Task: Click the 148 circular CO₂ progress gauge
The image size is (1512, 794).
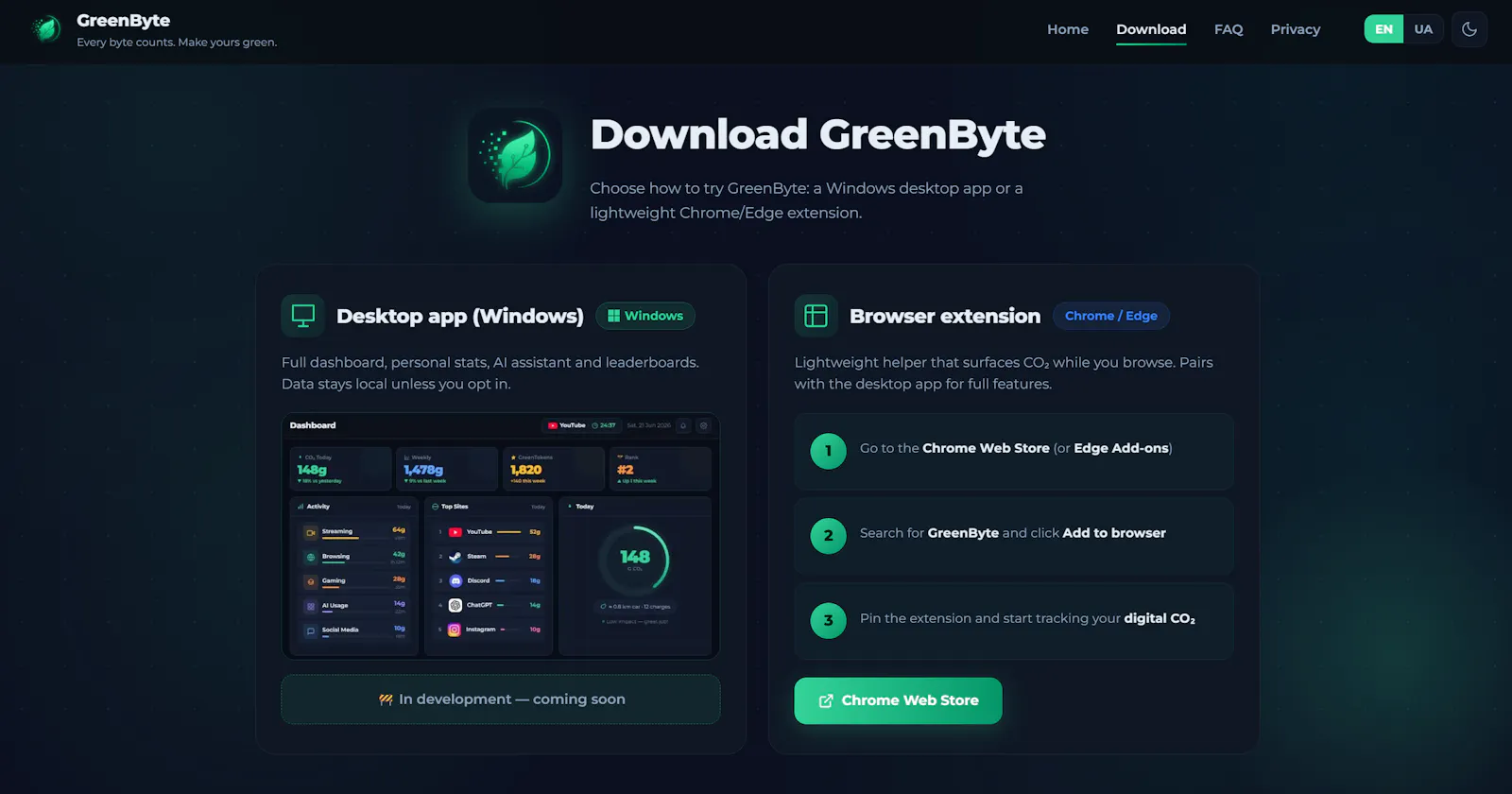Action: click(635, 560)
